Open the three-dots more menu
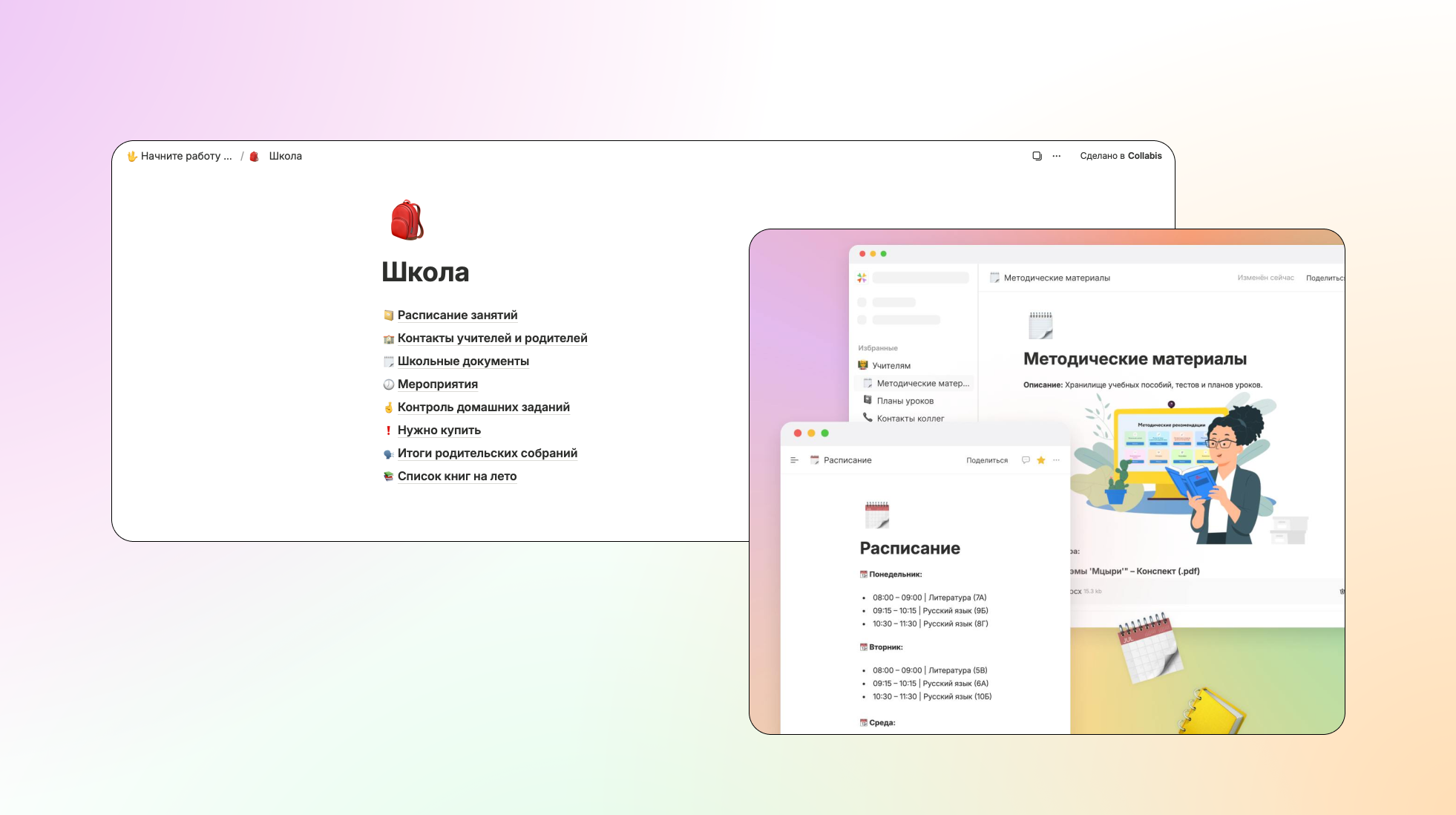 [1056, 156]
